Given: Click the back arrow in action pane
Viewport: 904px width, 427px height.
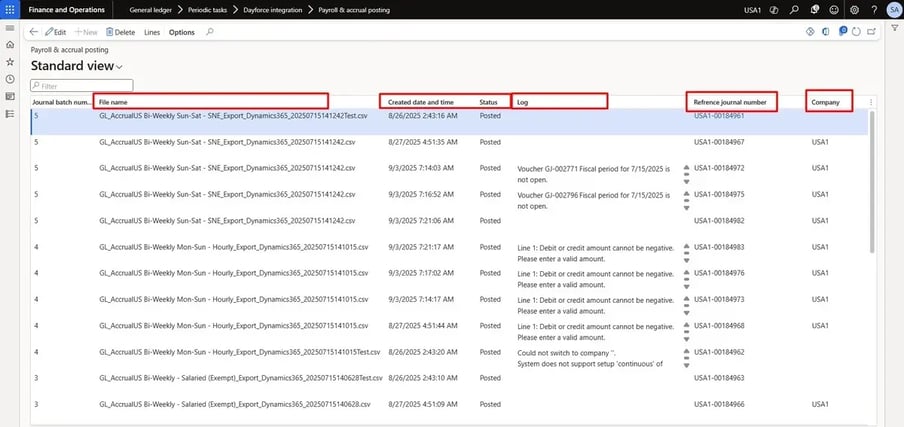Looking at the screenshot, I should click(33, 32).
